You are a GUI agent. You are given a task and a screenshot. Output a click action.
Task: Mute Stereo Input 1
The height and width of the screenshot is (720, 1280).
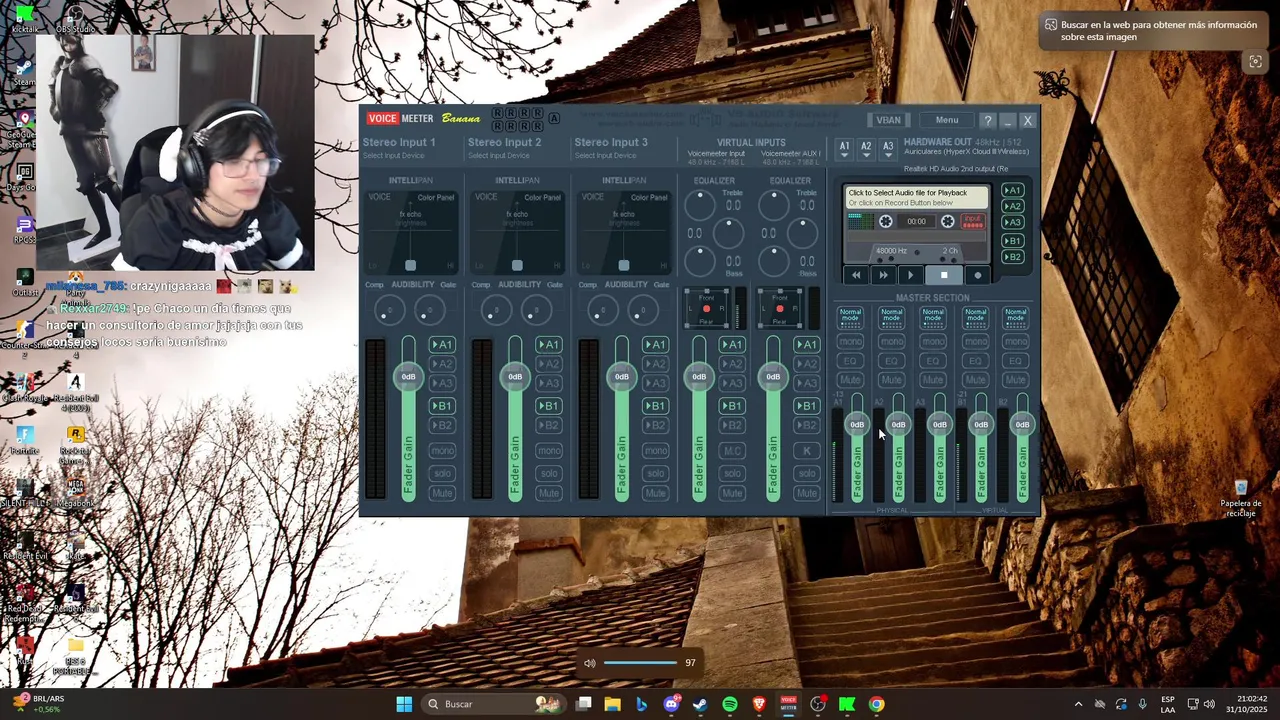[x=441, y=493]
